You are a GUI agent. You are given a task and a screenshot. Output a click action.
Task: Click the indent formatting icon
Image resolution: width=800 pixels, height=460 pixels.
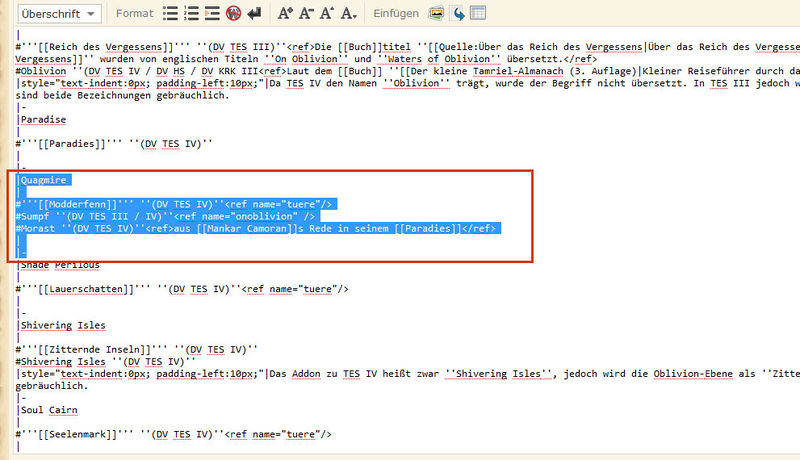211,13
